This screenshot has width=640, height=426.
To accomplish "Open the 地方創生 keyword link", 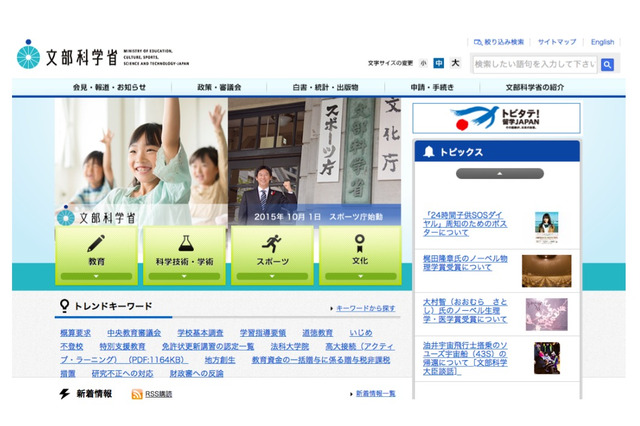I will click(x=220, y=360).
